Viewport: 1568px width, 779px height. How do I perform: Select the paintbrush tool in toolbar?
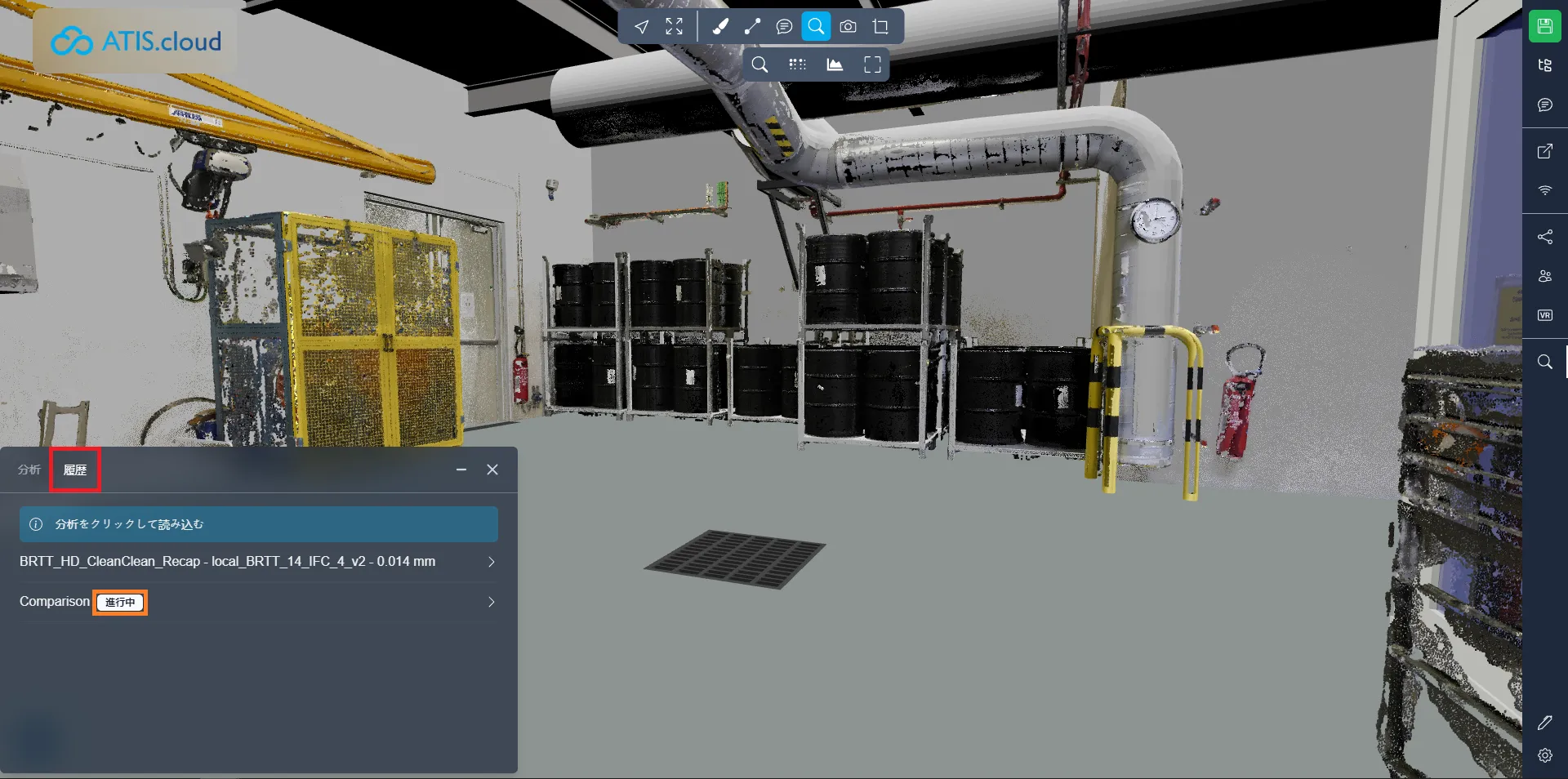(720, 27)
